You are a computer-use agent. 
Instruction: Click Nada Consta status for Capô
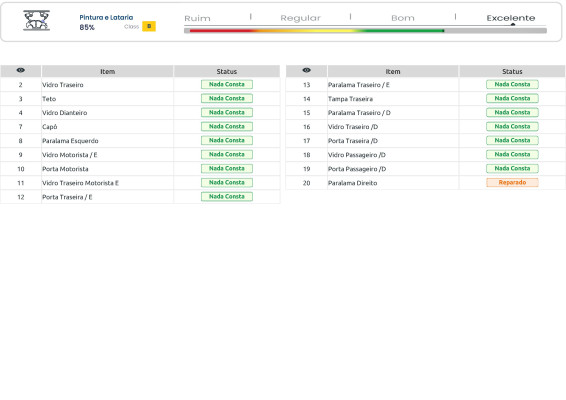227,127
